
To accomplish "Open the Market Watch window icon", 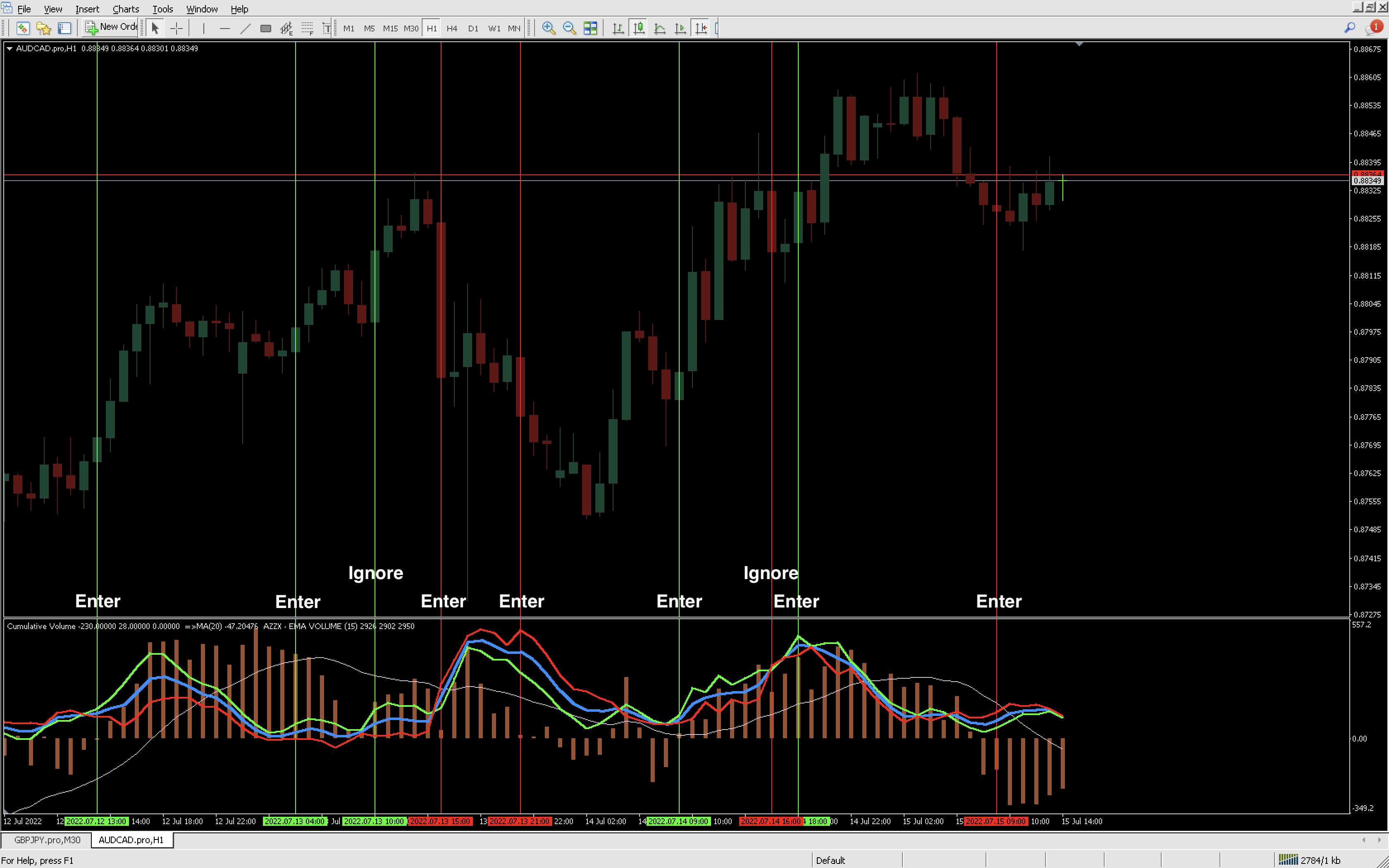I will (23, 28).
